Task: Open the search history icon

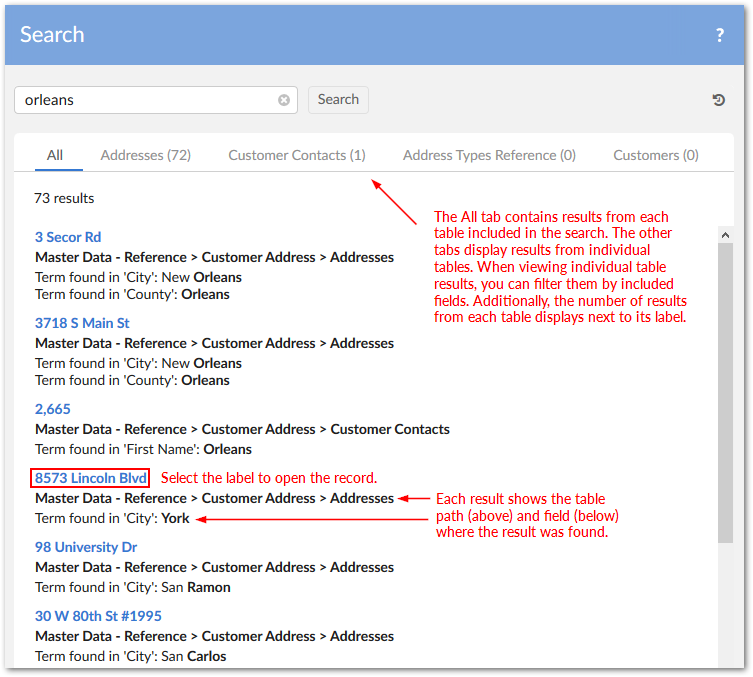Action: point(718,100)
